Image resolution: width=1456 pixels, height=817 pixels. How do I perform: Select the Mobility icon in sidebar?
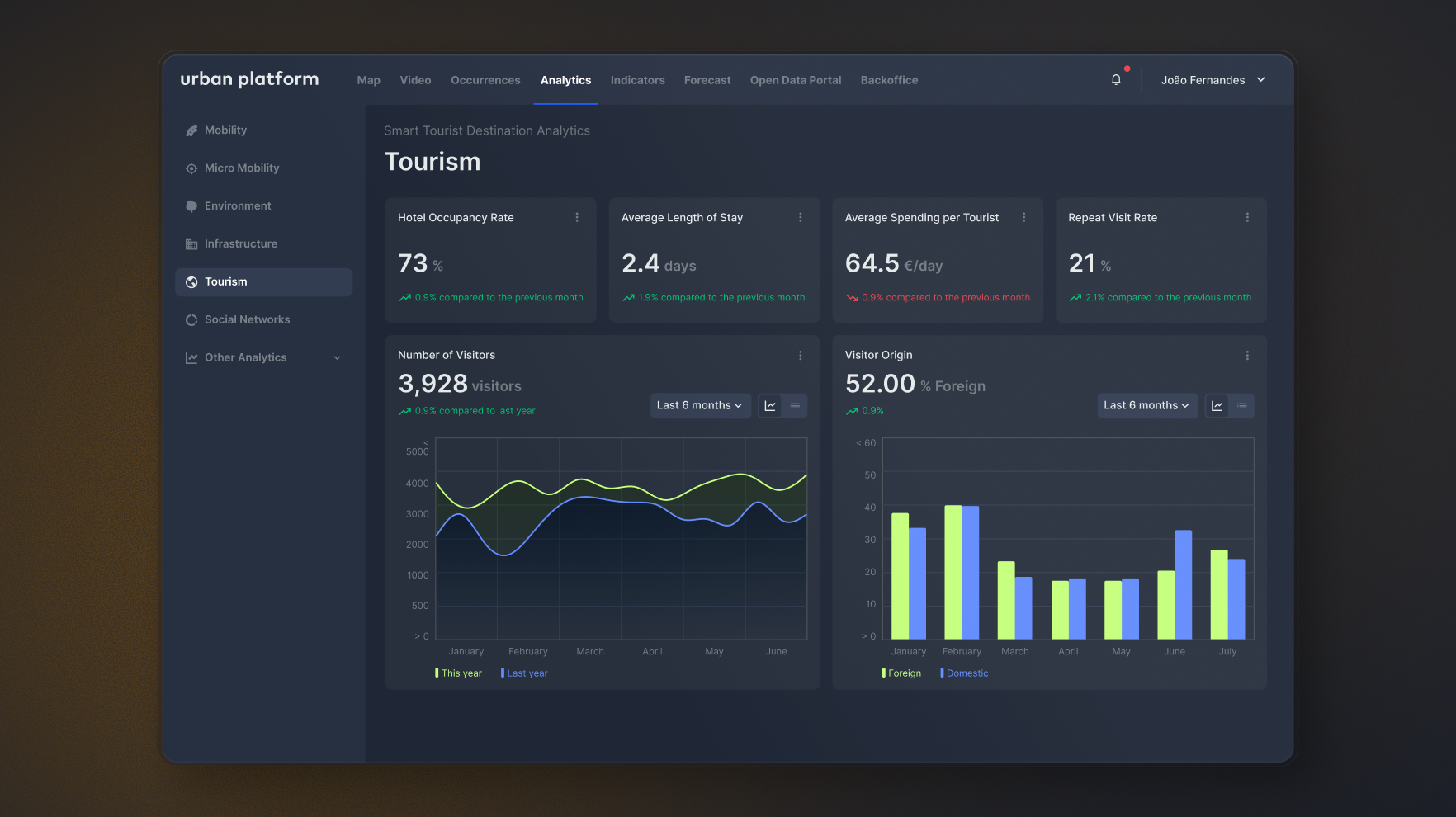191,130
